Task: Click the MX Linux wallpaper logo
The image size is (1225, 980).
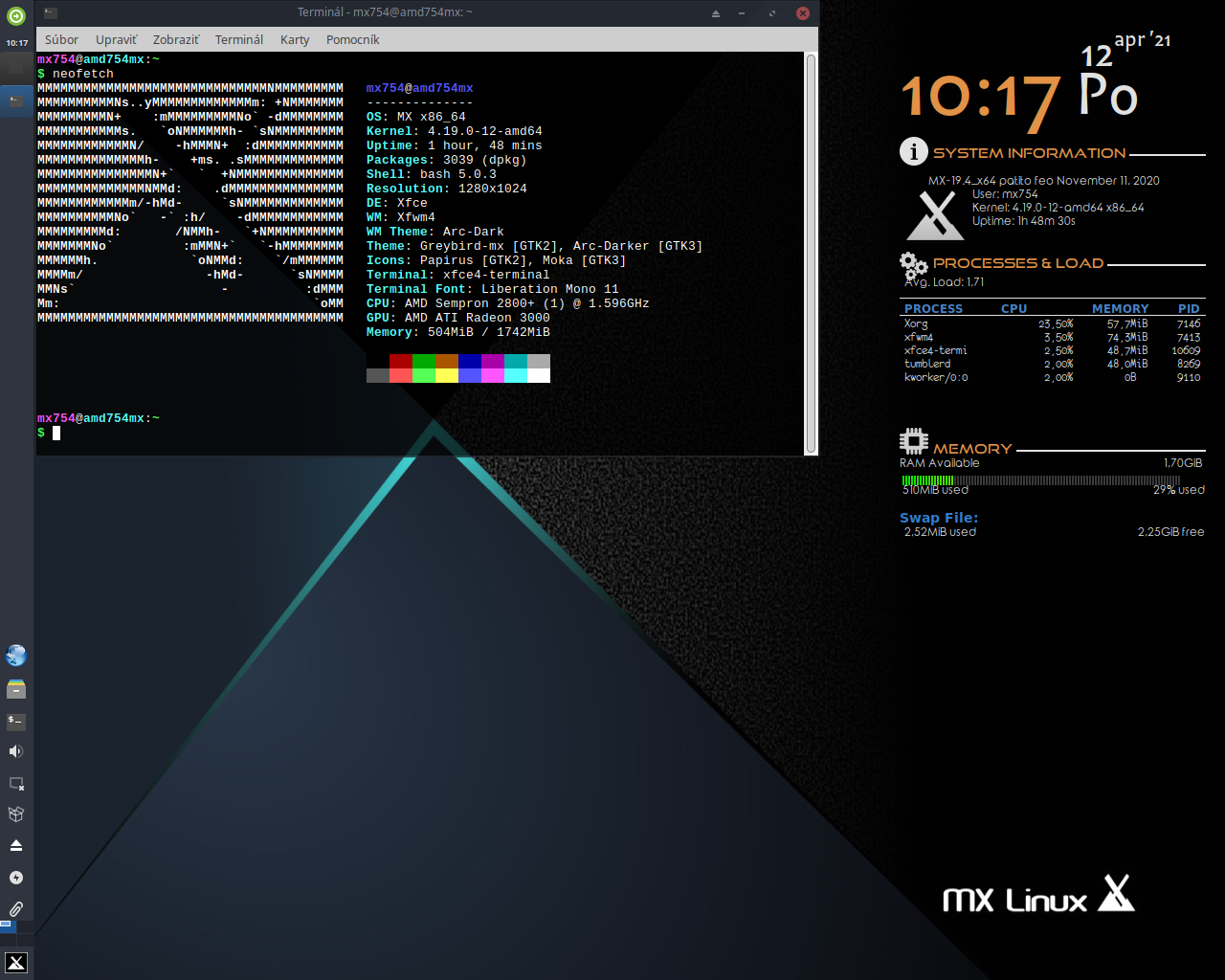Action: (x=1039, y=895)
